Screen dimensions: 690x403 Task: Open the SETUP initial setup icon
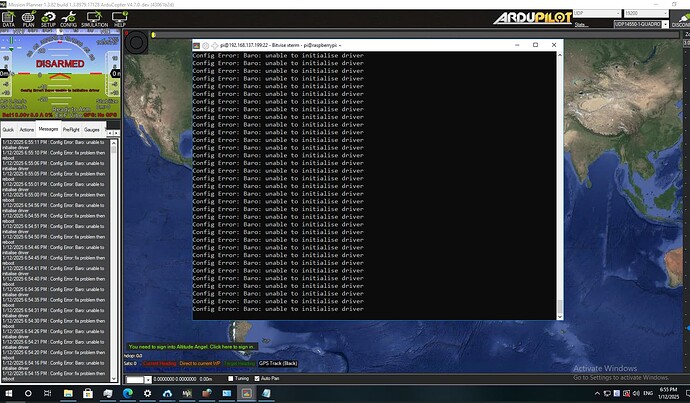tap(48, 19)
